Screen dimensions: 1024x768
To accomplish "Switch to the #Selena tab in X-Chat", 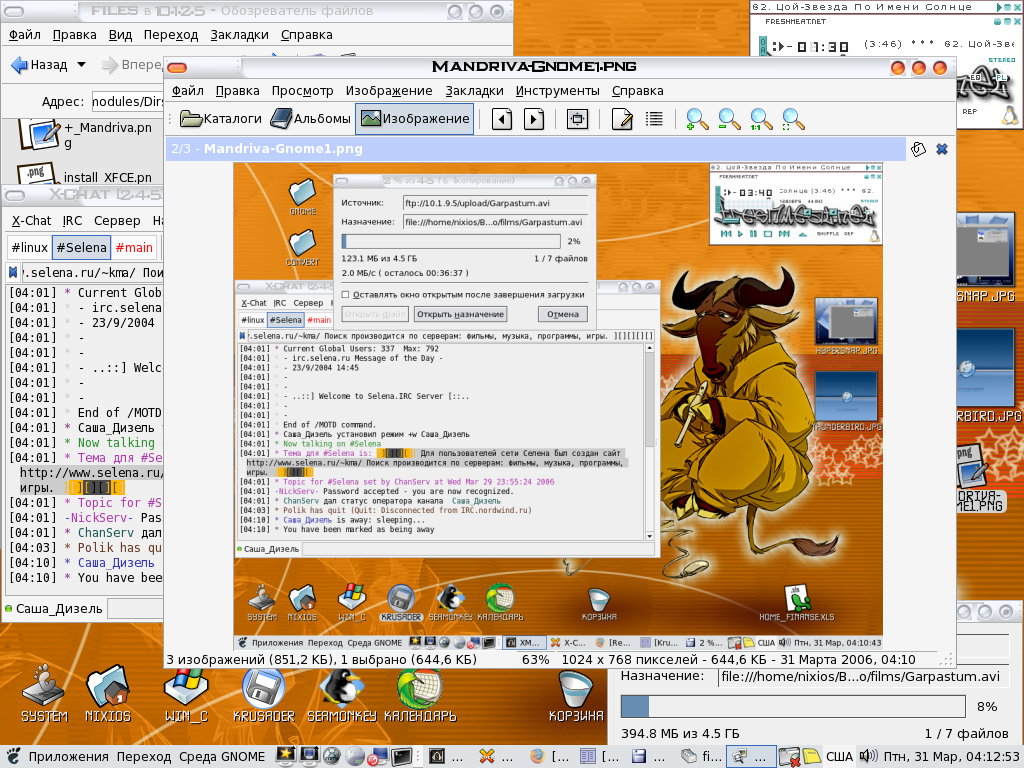I will pyautogui.click(x=82, y=248).
